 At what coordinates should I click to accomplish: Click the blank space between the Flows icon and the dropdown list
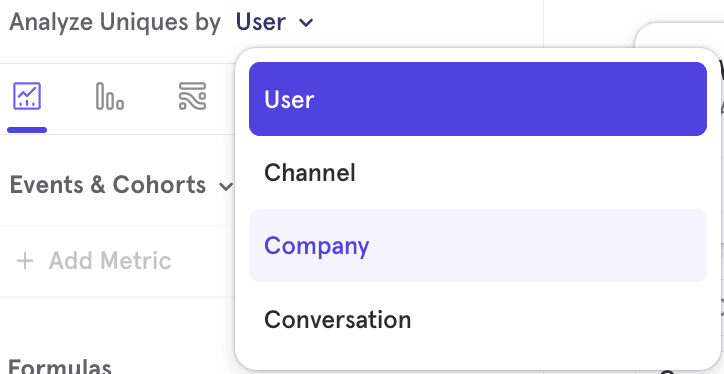[221, 96]
